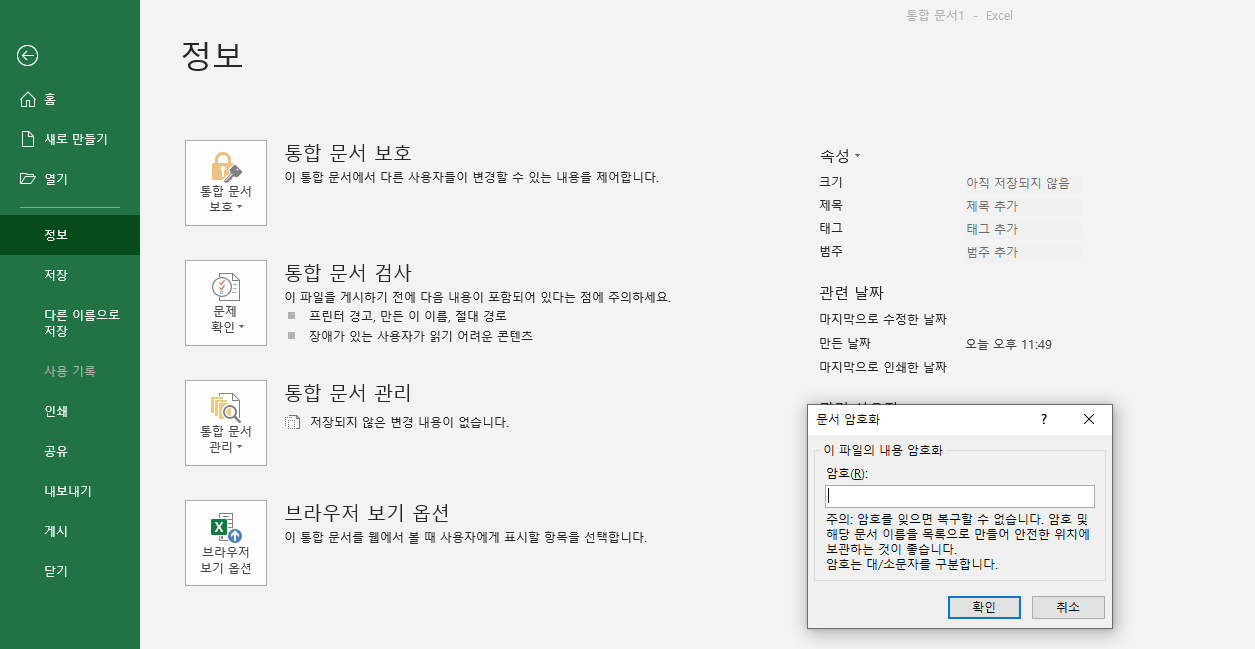Select the 정보 menu item
Image resolution: width=1255 pixels, height=649 pixels.
[70, 235]
